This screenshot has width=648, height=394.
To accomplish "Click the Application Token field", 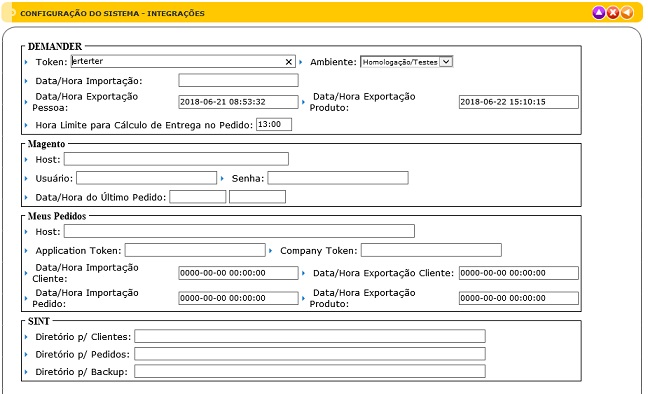I will tap(195, 250).
